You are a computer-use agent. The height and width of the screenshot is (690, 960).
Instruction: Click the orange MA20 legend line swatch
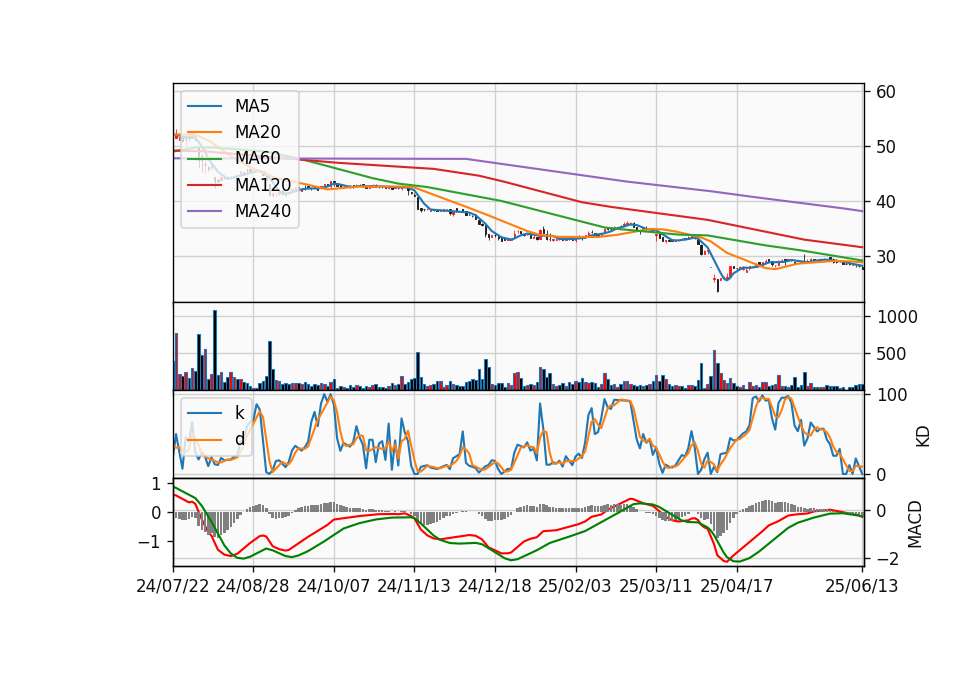[x=204, y=132]
